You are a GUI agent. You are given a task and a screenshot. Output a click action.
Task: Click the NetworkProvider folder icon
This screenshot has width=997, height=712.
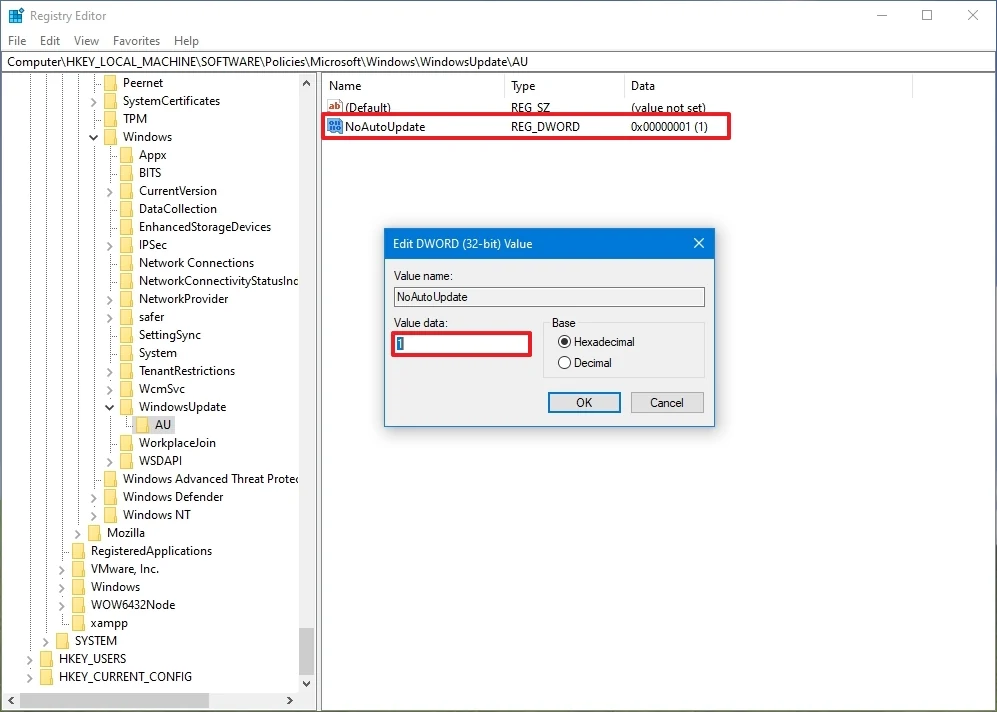pyautogui.click(x=127, y=299)
